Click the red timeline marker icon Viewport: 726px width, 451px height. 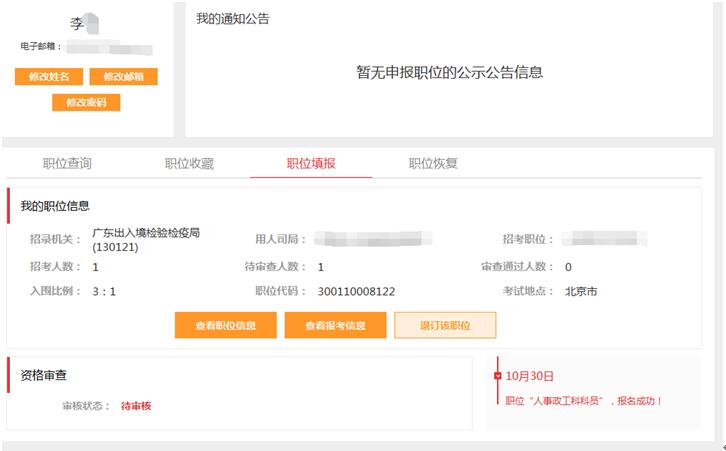tap(498, 376)
